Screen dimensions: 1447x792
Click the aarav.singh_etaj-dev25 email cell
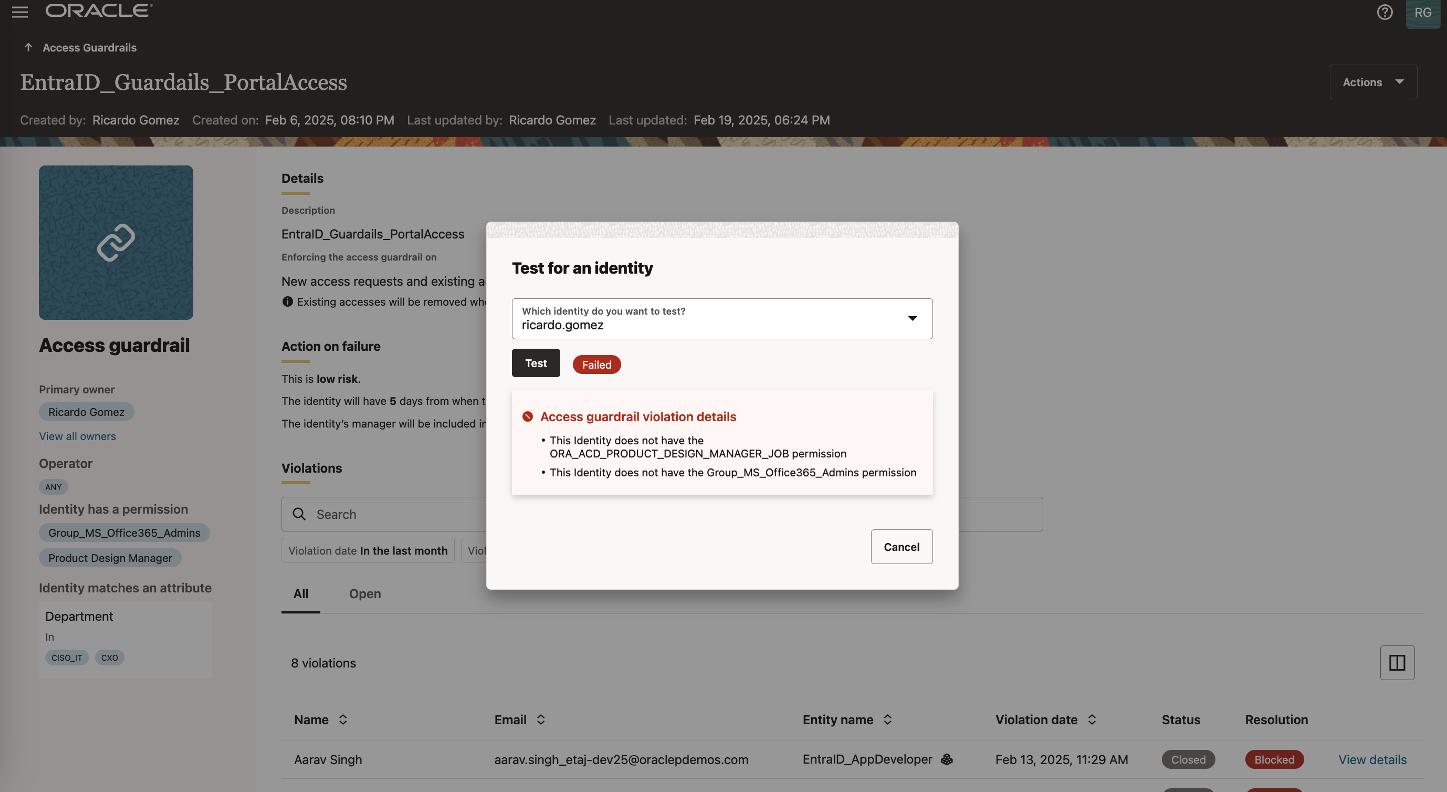[x=621, y=760]
